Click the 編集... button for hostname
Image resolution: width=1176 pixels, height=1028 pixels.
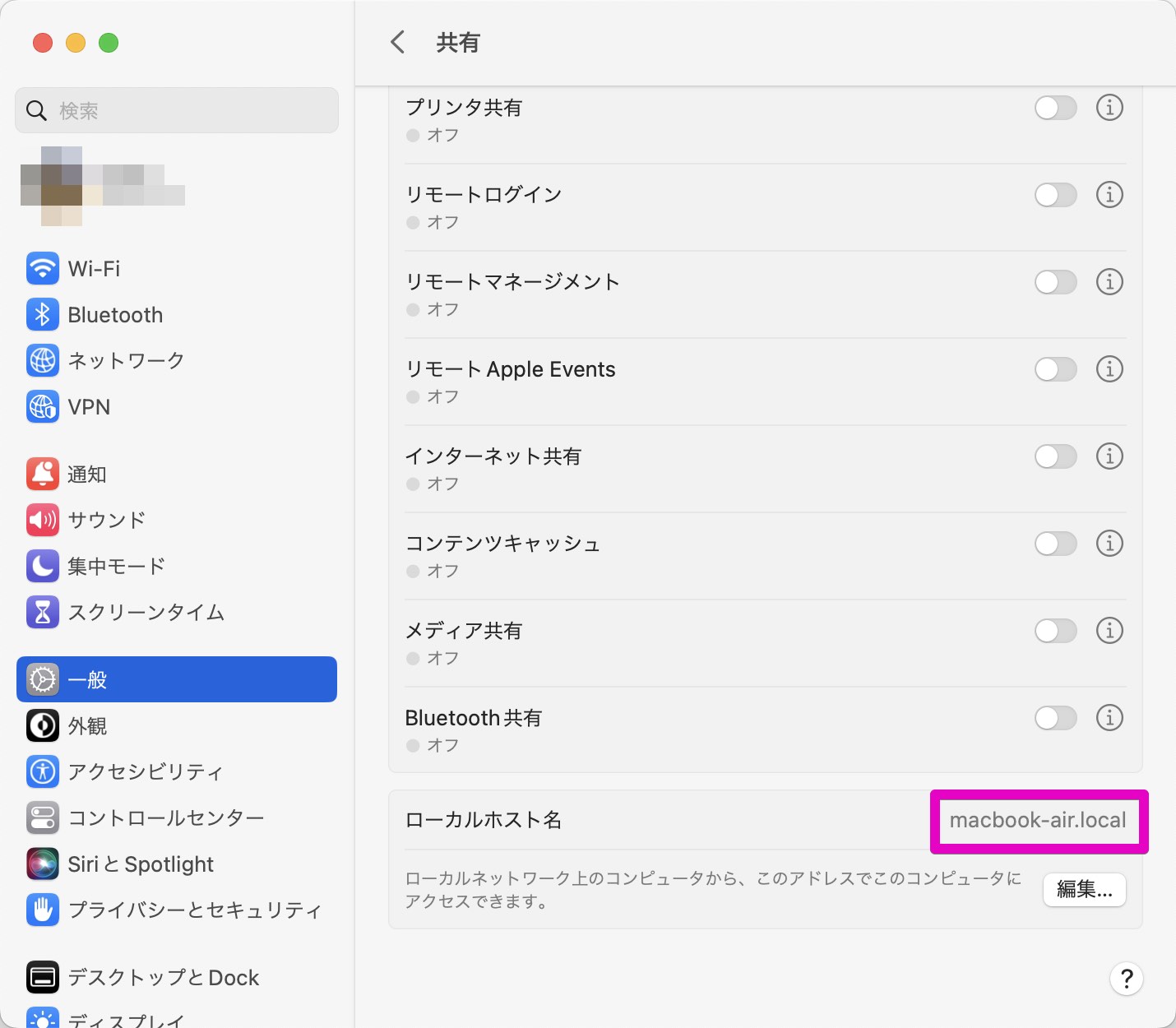[1084, 890]
